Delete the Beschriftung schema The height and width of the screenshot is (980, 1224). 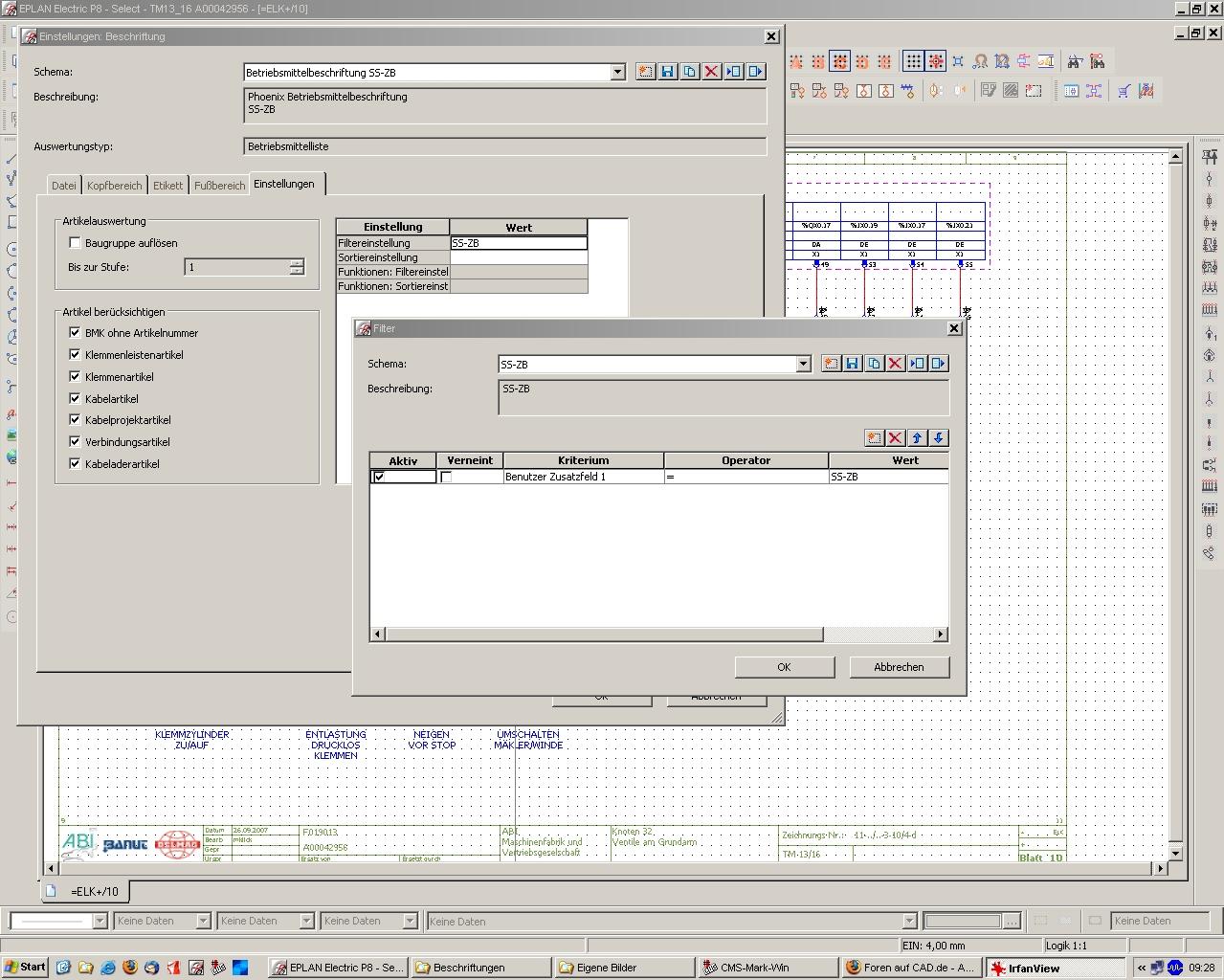point(712,72)
